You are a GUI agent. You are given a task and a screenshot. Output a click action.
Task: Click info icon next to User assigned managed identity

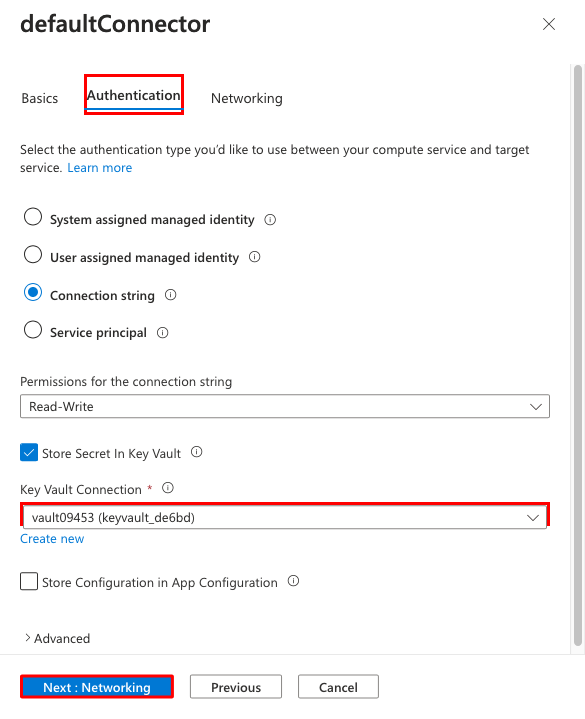click(254, 257)
